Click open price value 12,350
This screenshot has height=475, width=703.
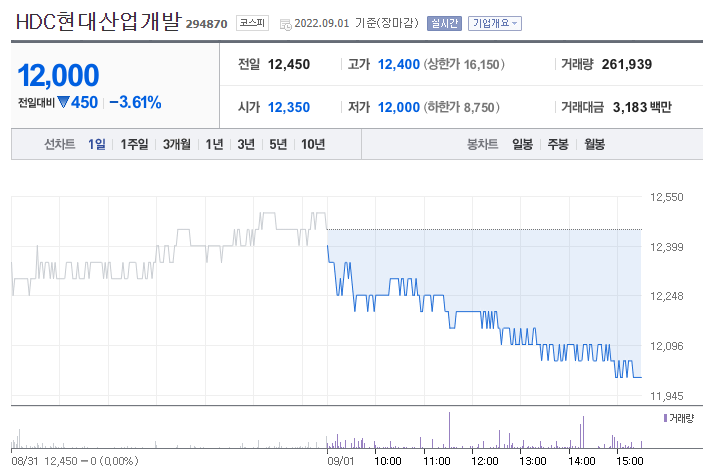click(289, 107)
